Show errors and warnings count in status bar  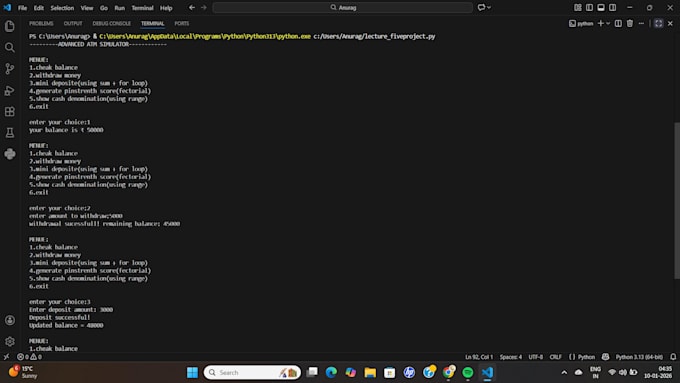coord(29,357)
